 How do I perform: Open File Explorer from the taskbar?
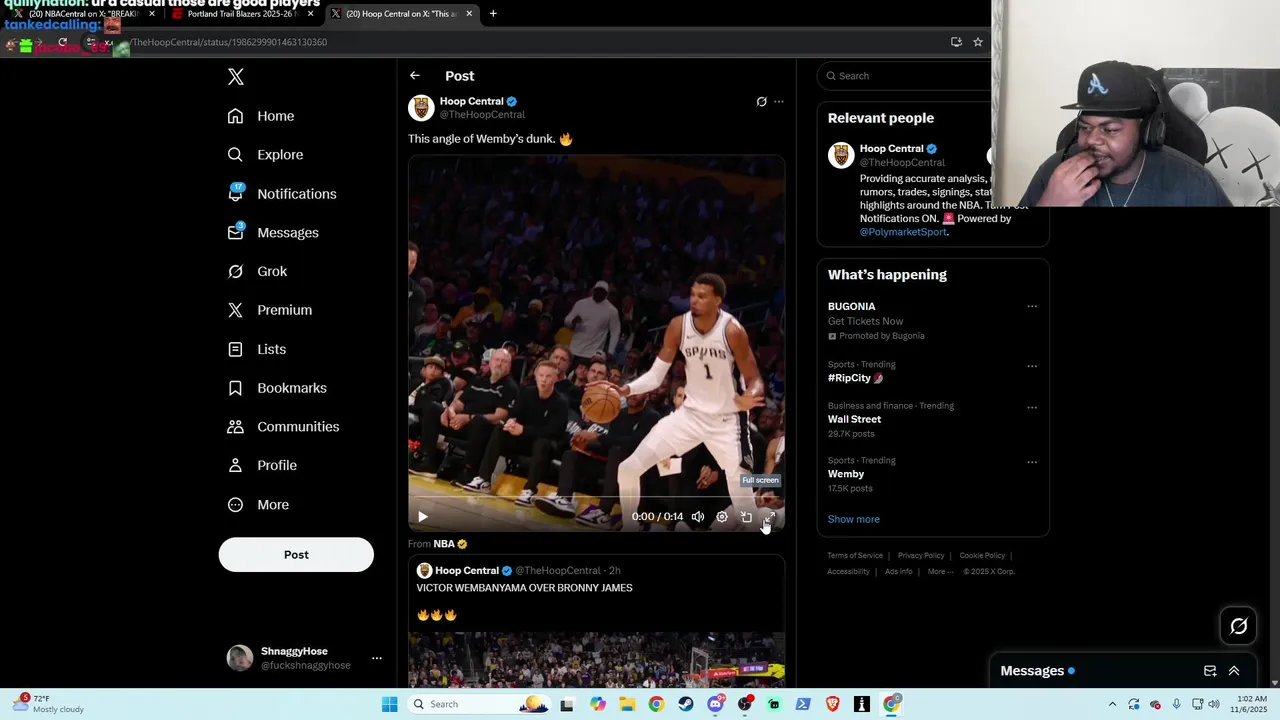tap(627, 704)
